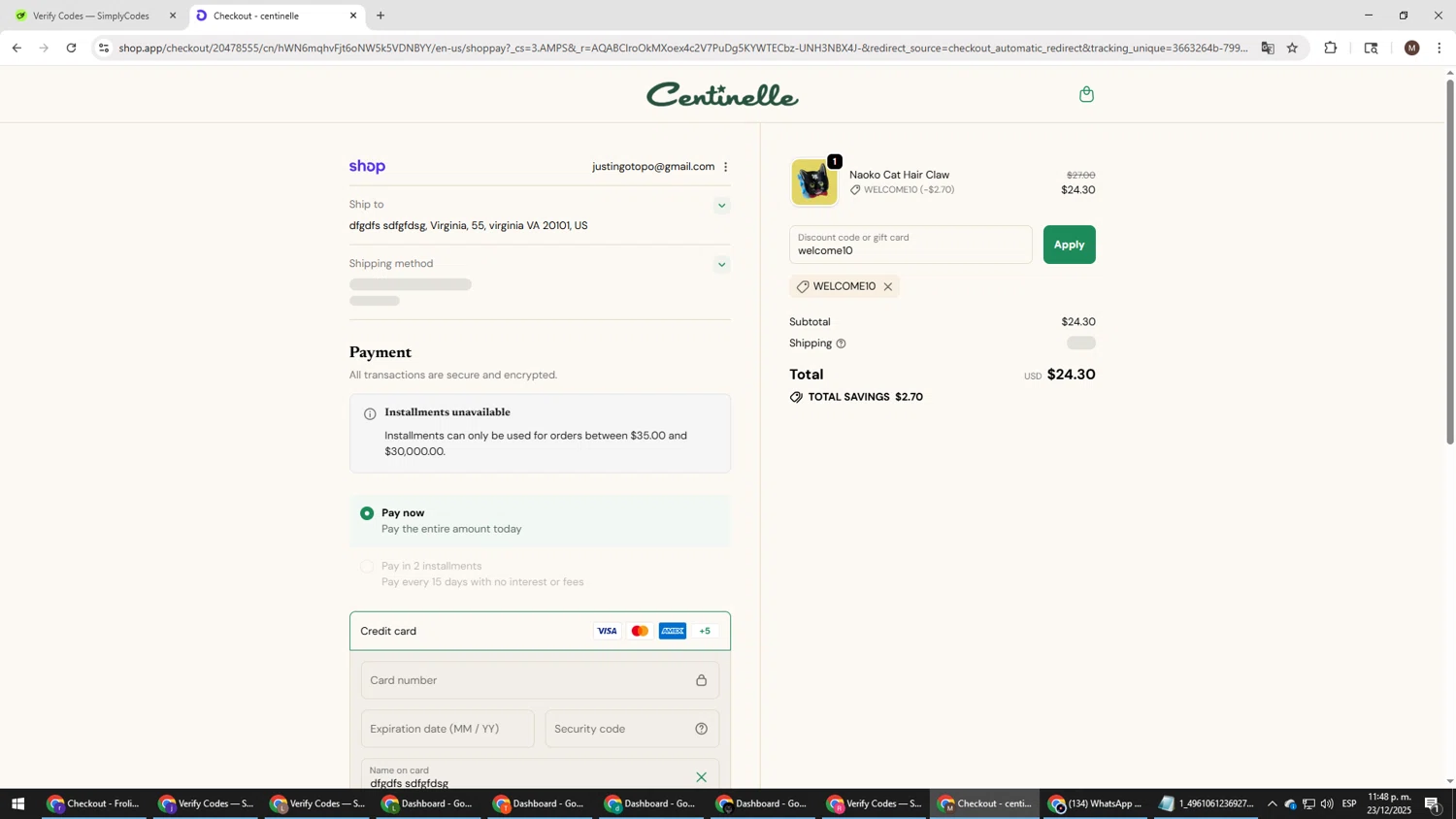Open WhatsApp window from taskbar

(x=1096, y=804)
